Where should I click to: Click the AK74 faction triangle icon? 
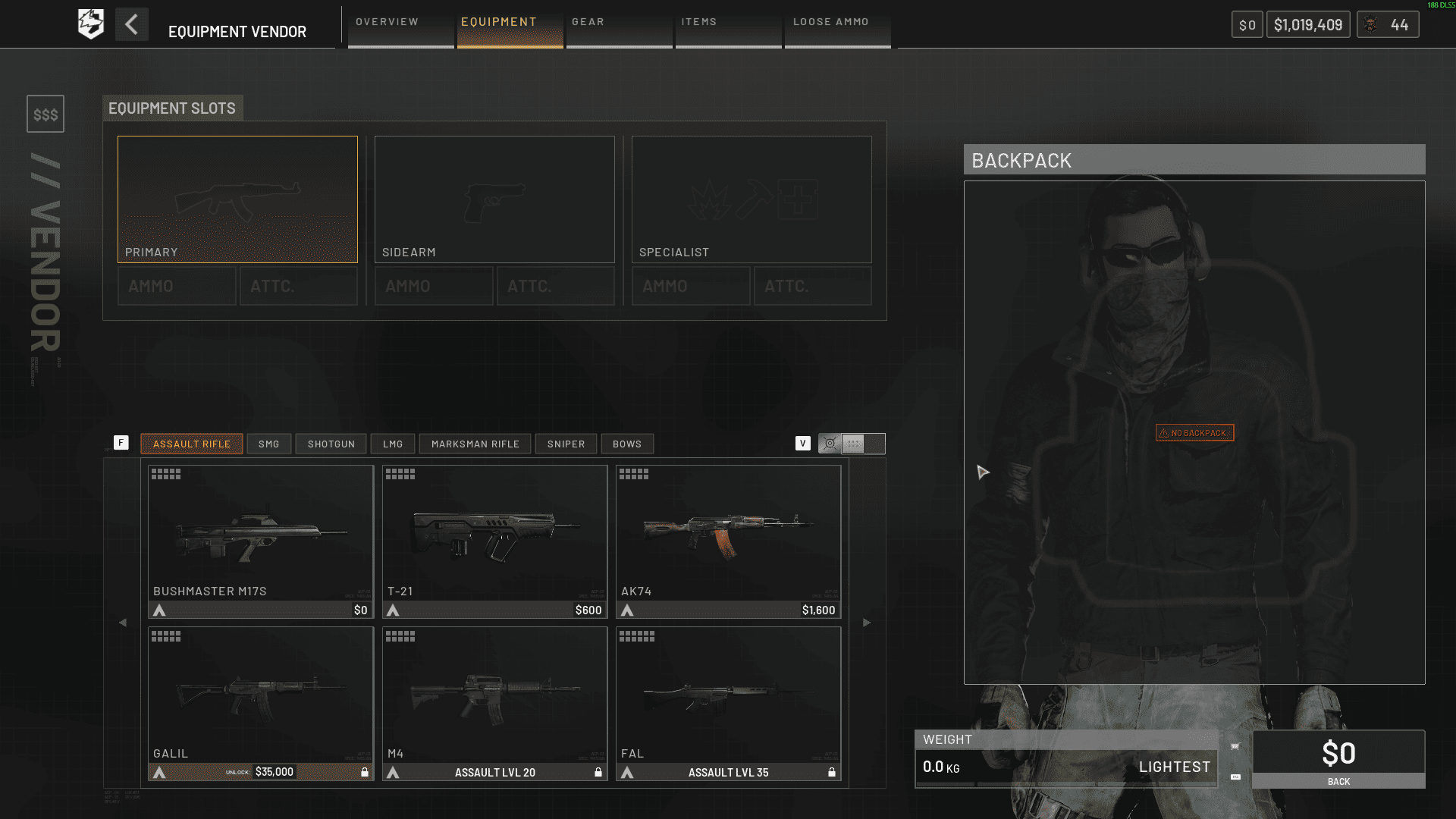tap(627, 610)
